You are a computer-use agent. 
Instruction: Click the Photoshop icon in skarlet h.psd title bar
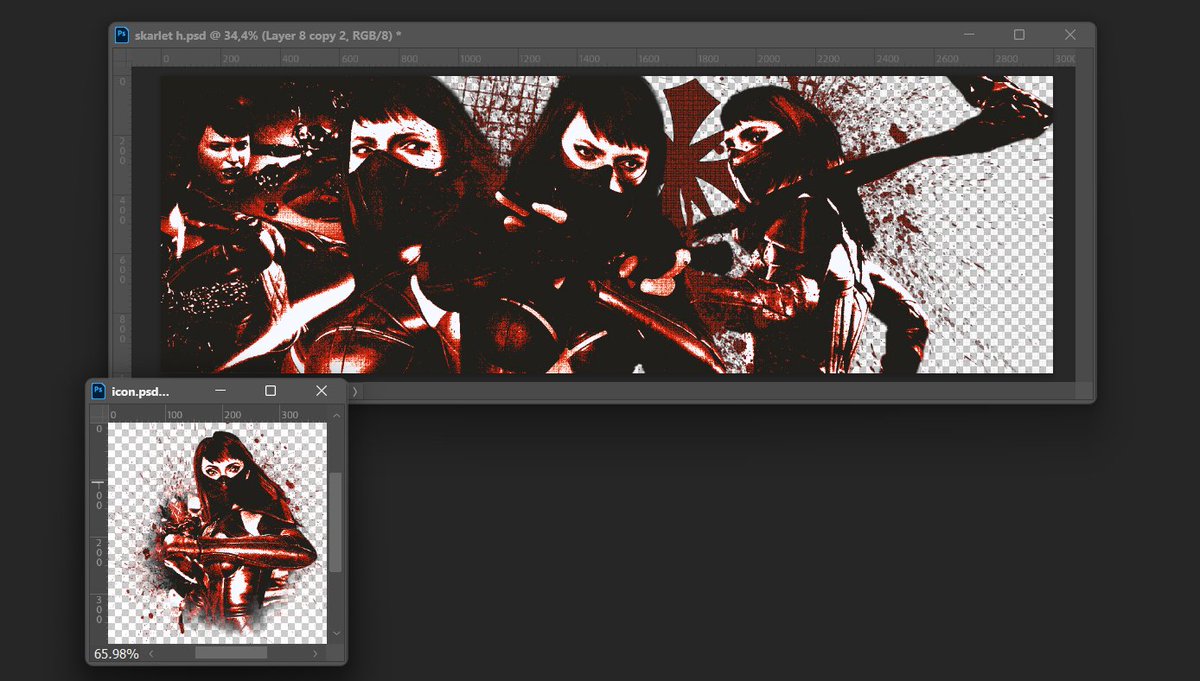coord(121,34)
